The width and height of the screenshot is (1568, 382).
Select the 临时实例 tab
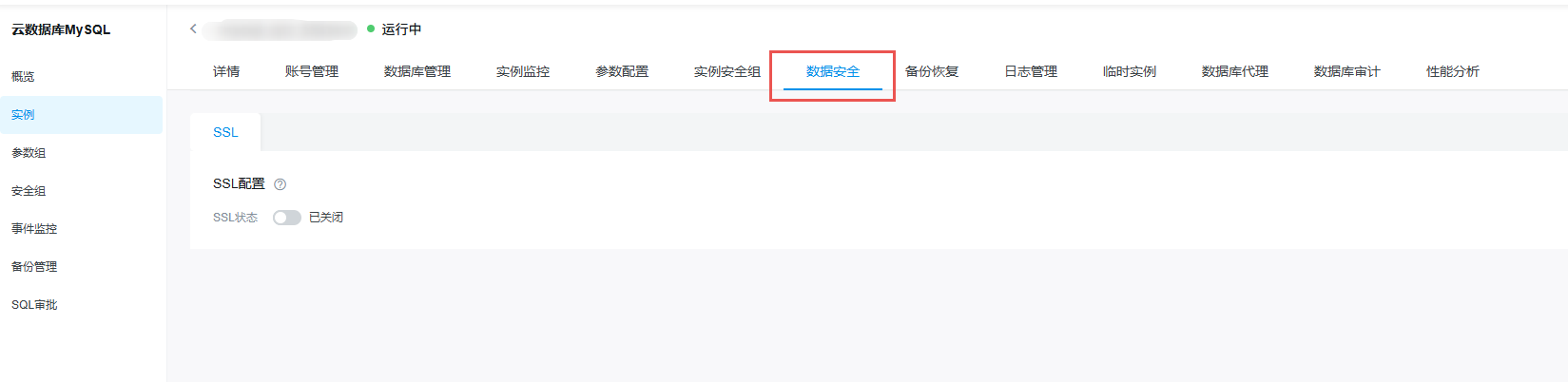click(x=1130, y=71)
